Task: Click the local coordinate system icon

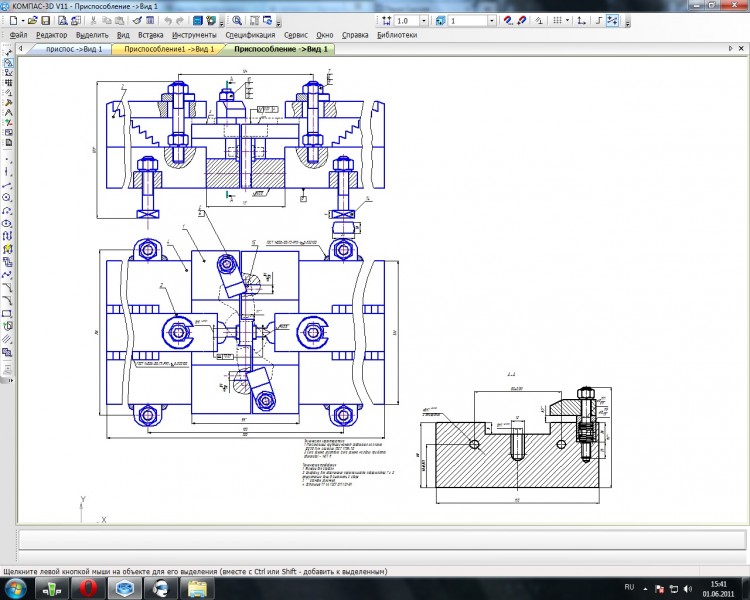Action: [581, 21]
